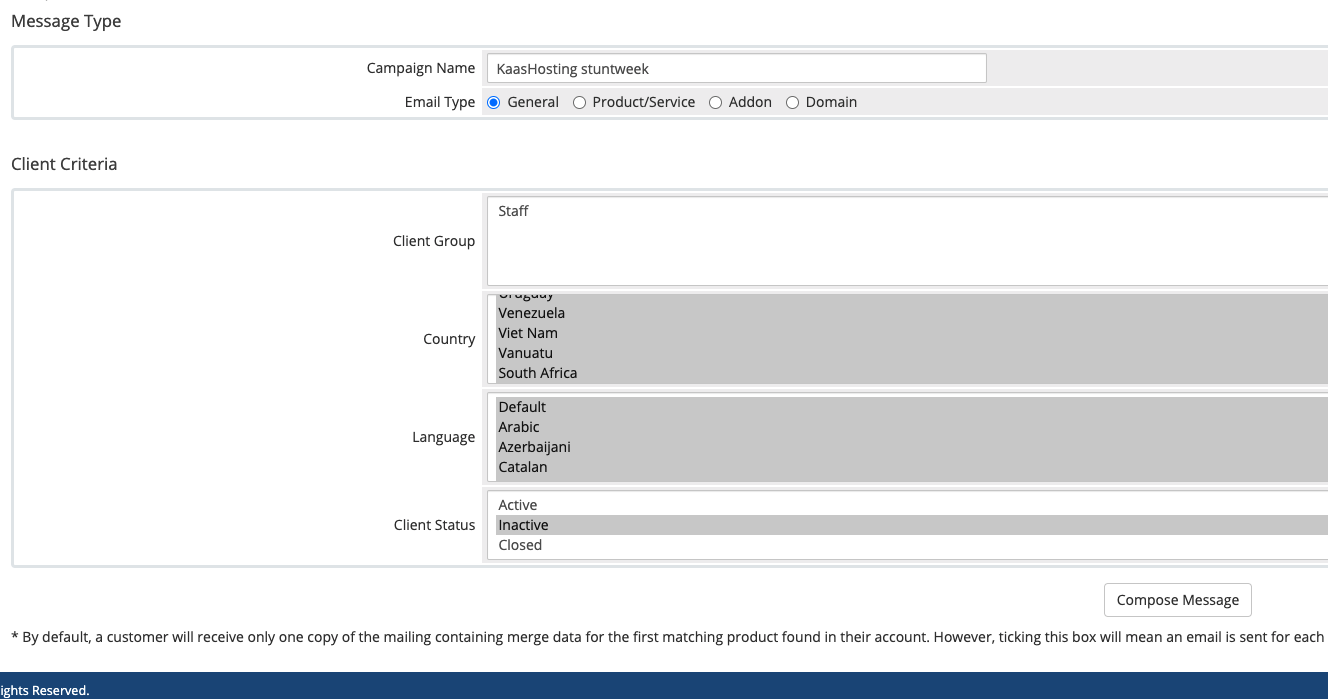Choose Staff in Client Group list
This screenshot has width=1328, height=699.
[514, 211]
